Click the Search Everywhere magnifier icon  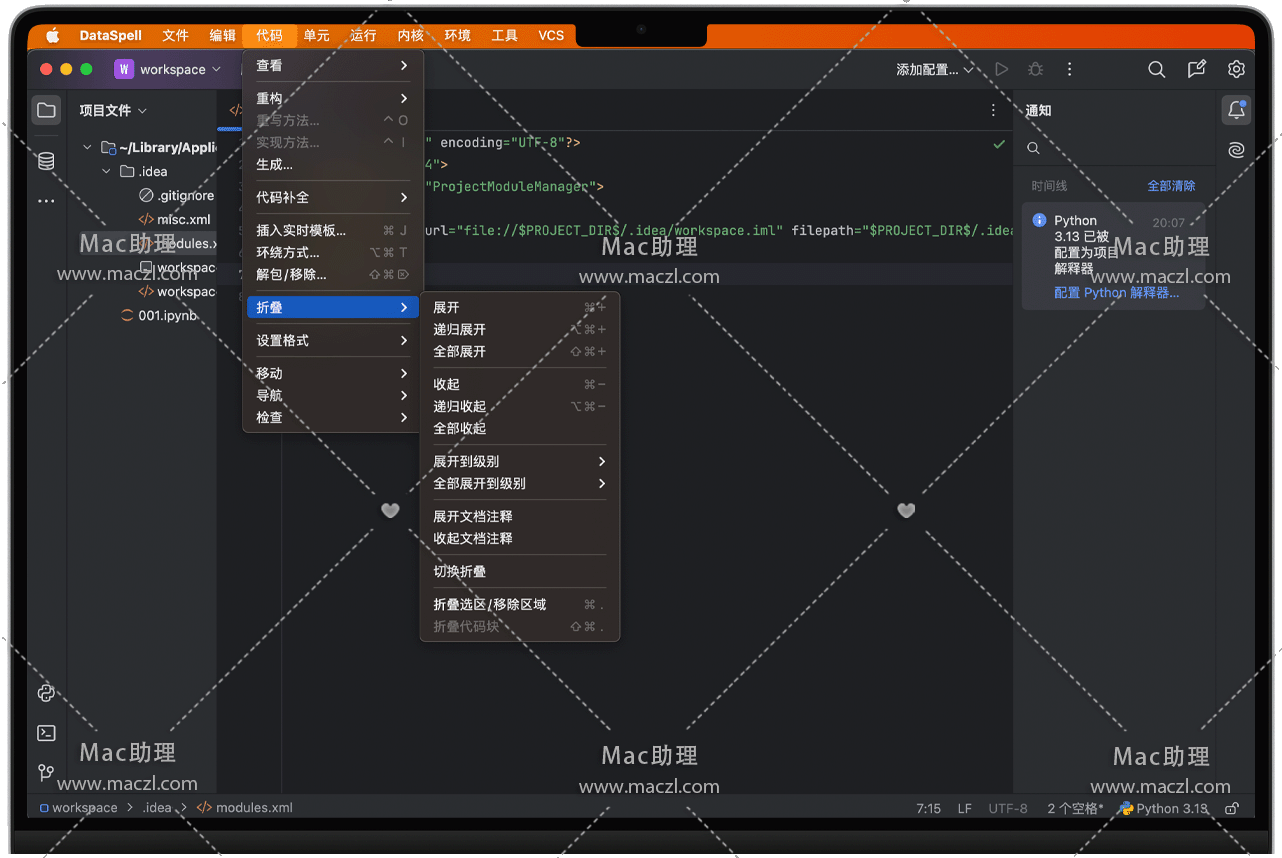pos(1156,69)
